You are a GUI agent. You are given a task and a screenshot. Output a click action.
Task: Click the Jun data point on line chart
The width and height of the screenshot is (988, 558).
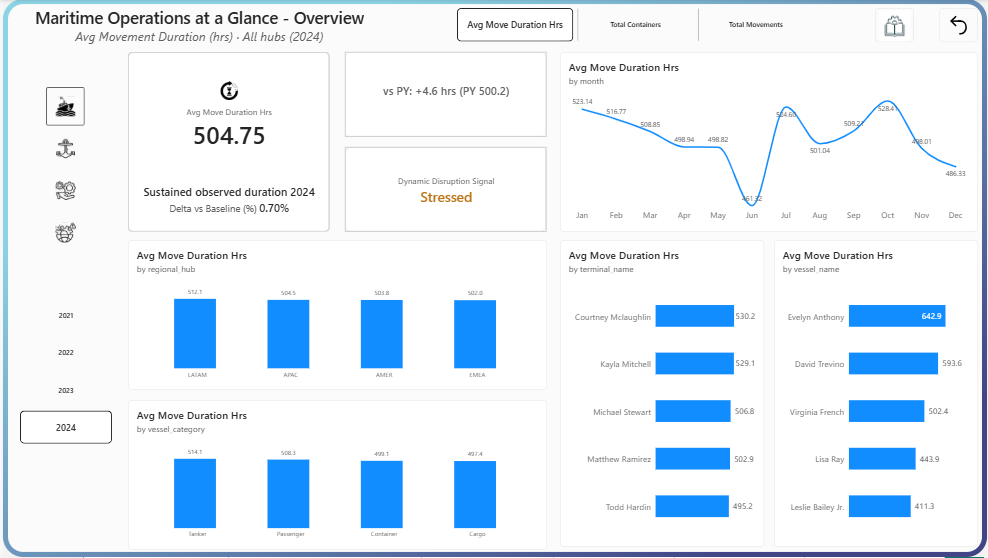tap(752, 198)
